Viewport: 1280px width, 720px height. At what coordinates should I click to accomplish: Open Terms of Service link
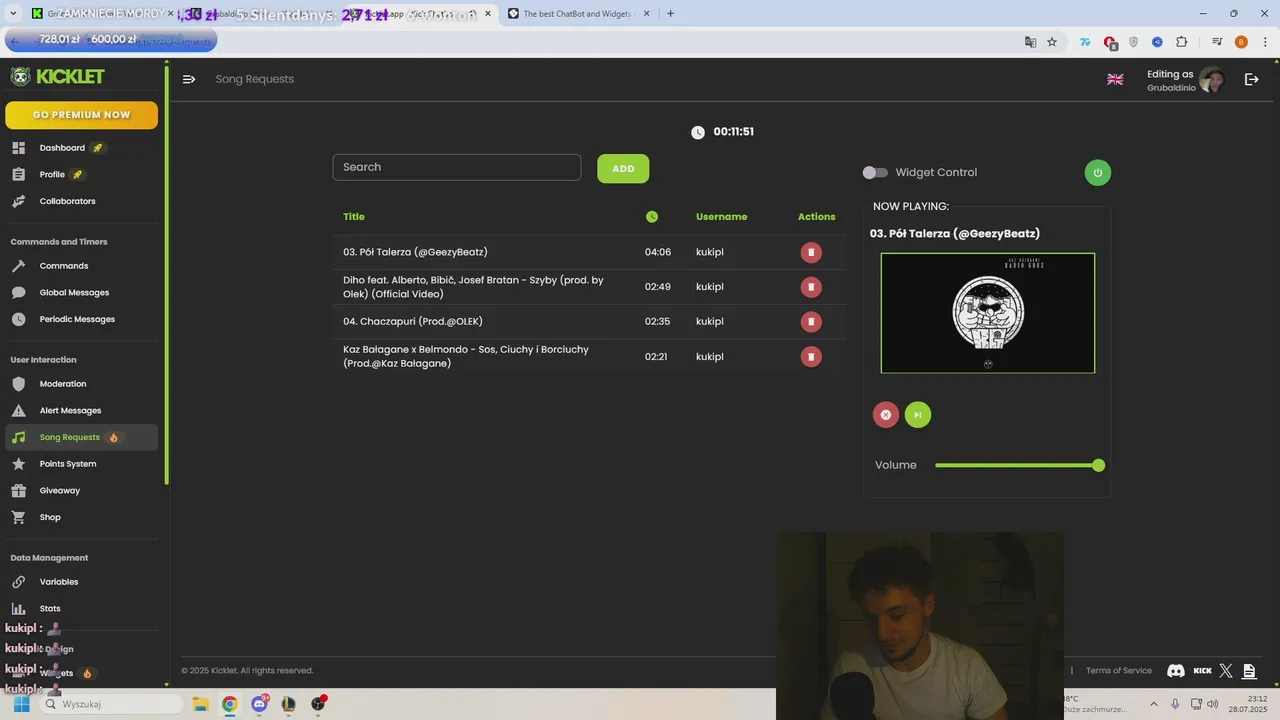click(x=1119, y=671)
